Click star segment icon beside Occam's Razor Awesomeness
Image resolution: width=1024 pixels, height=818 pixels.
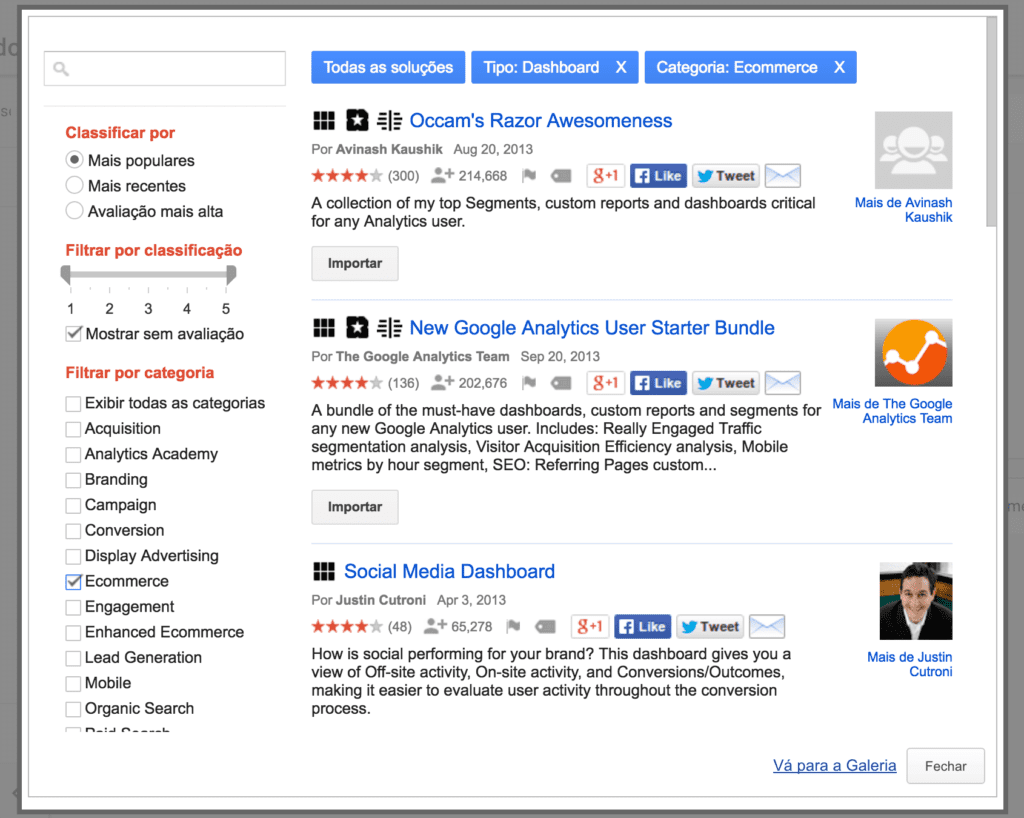tap(357, 121)
